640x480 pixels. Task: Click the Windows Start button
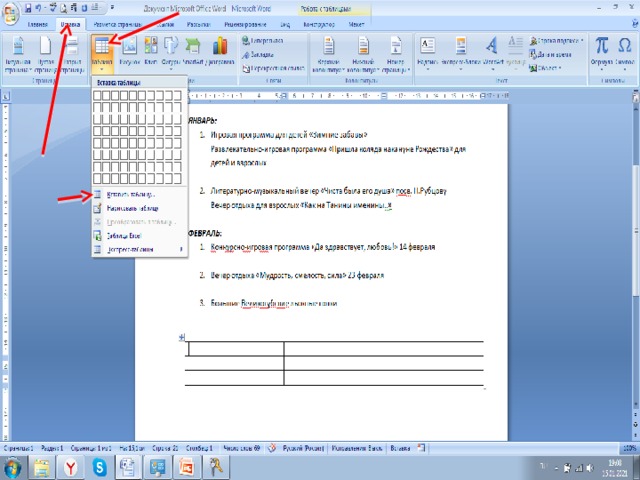[12, 466]
